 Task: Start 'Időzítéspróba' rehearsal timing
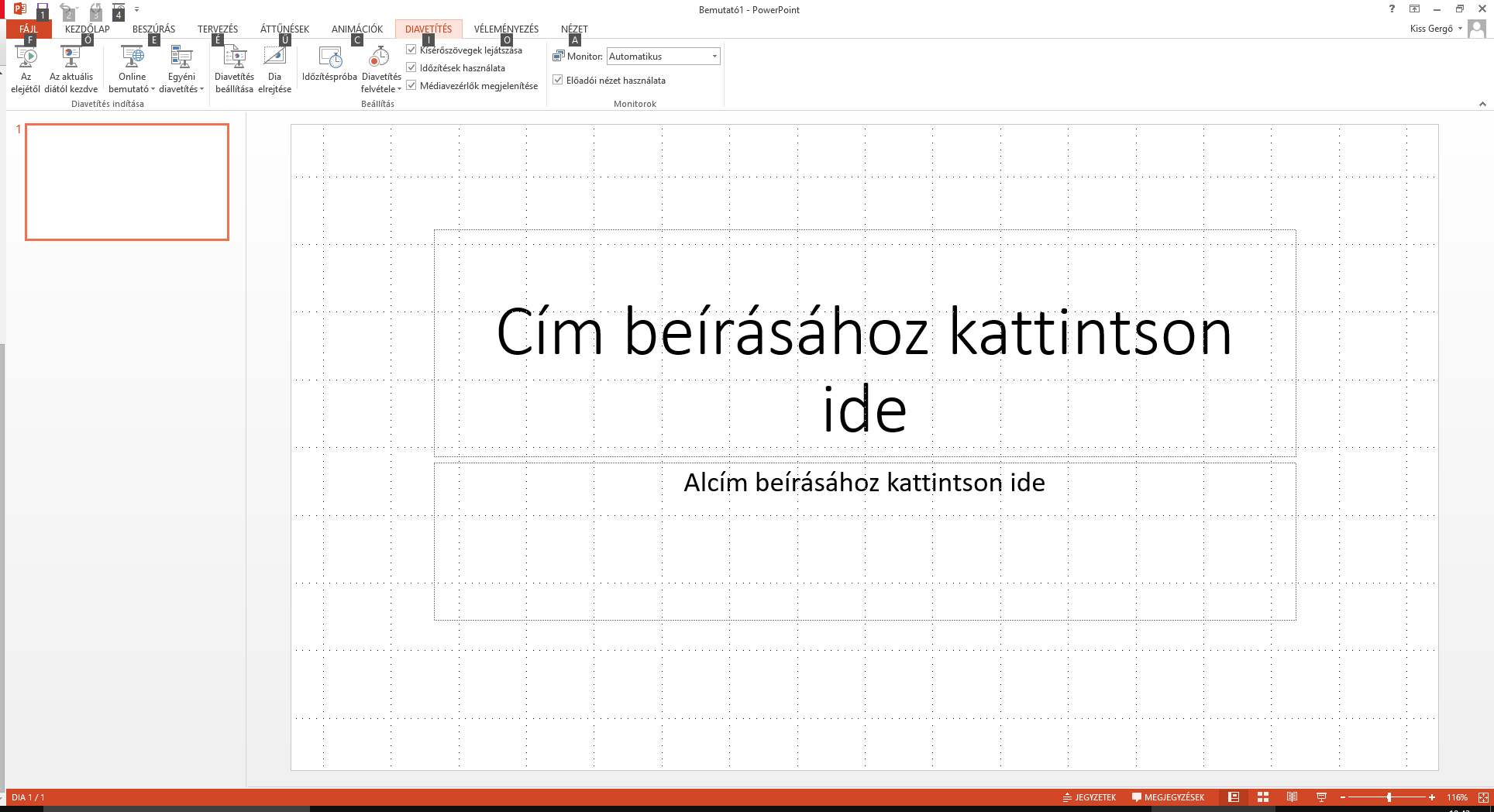coord(329,58)
